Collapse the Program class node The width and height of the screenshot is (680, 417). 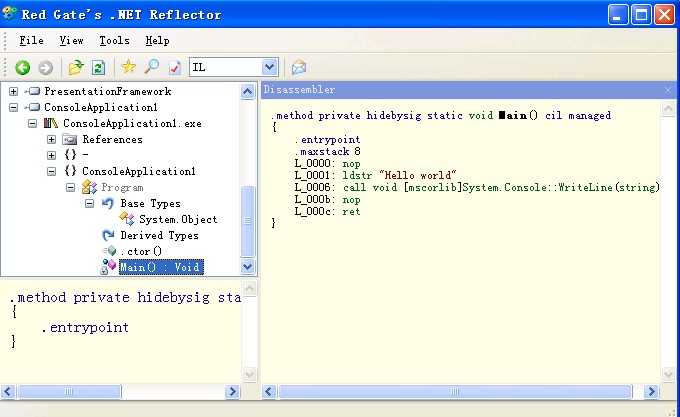(x=70, y=188)
